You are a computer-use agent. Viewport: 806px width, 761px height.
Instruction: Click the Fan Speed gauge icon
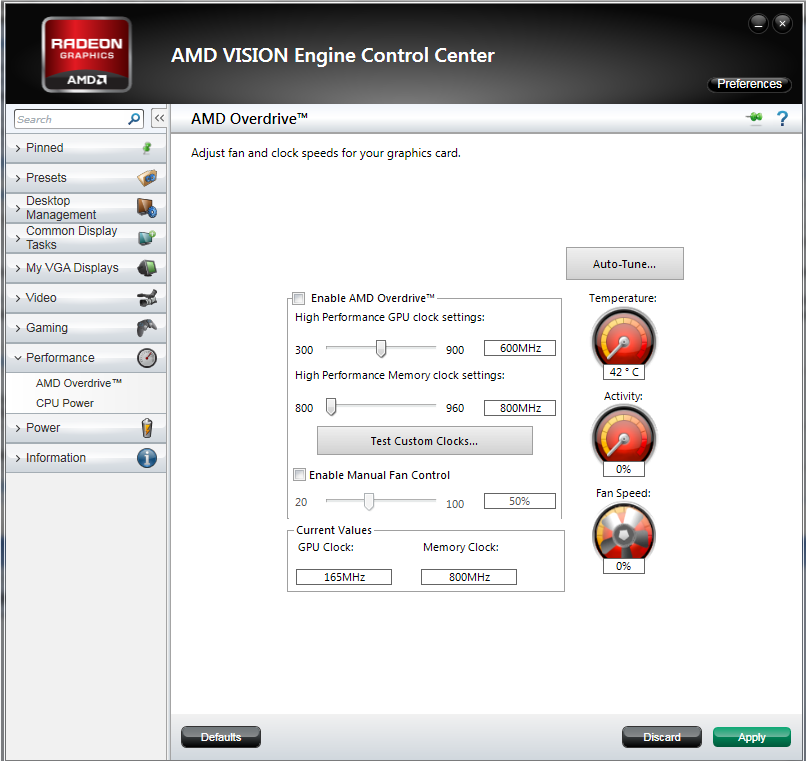[x=624, y=533]
